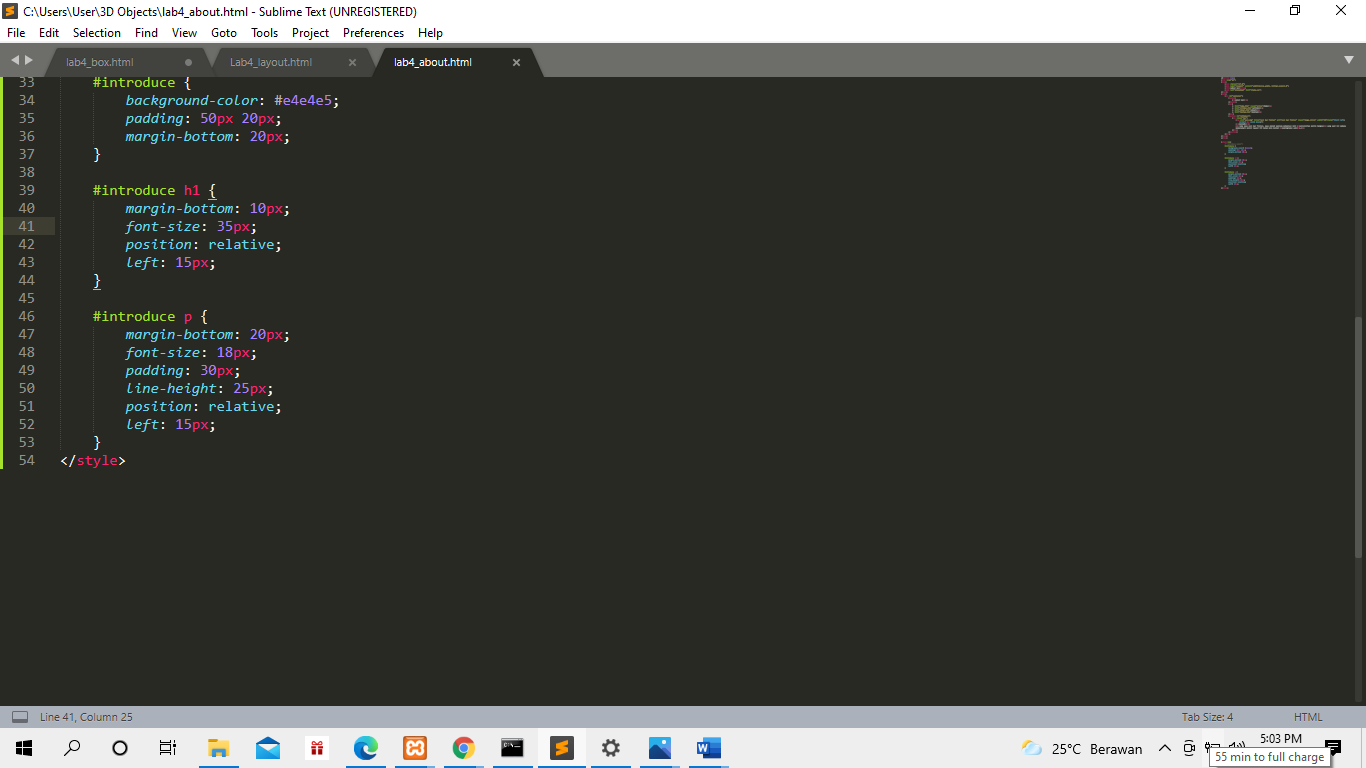Close the lab4_about.html tab

516,62
